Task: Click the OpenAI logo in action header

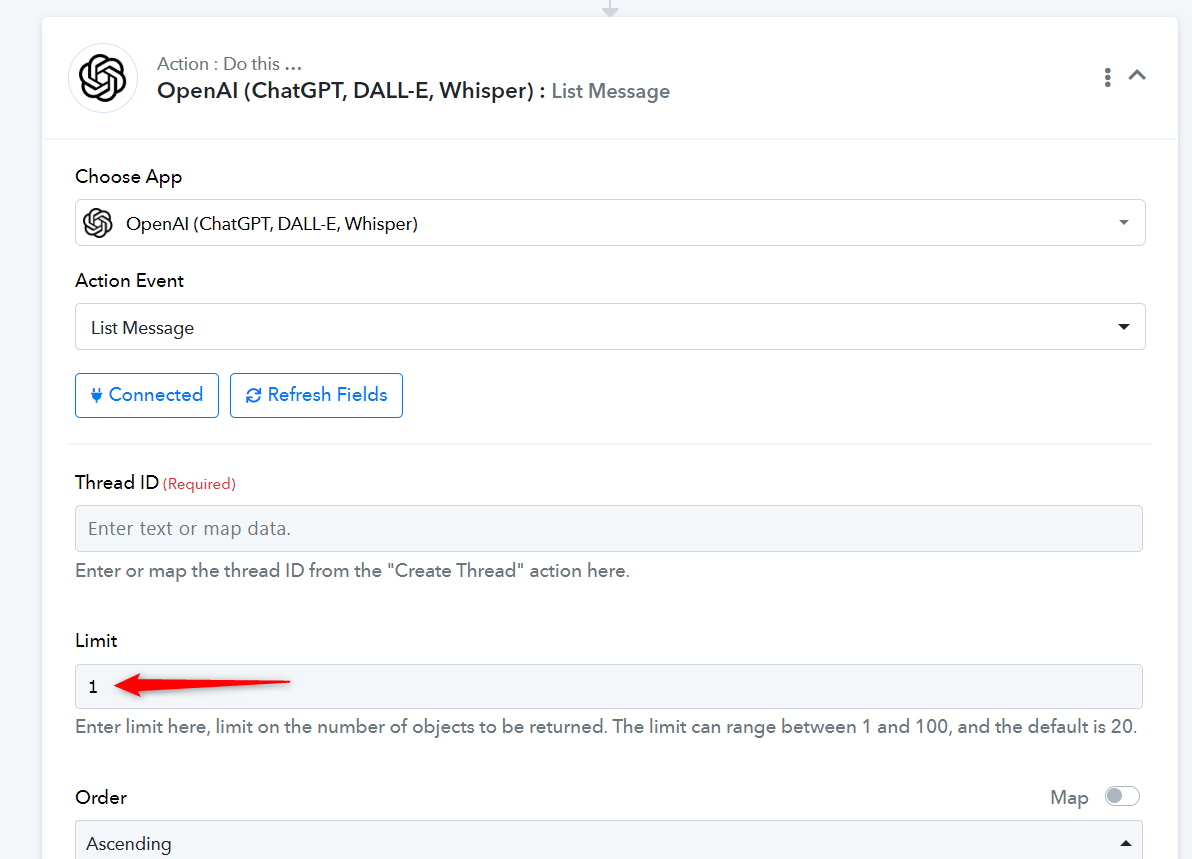Action: (x=103, y=78)
